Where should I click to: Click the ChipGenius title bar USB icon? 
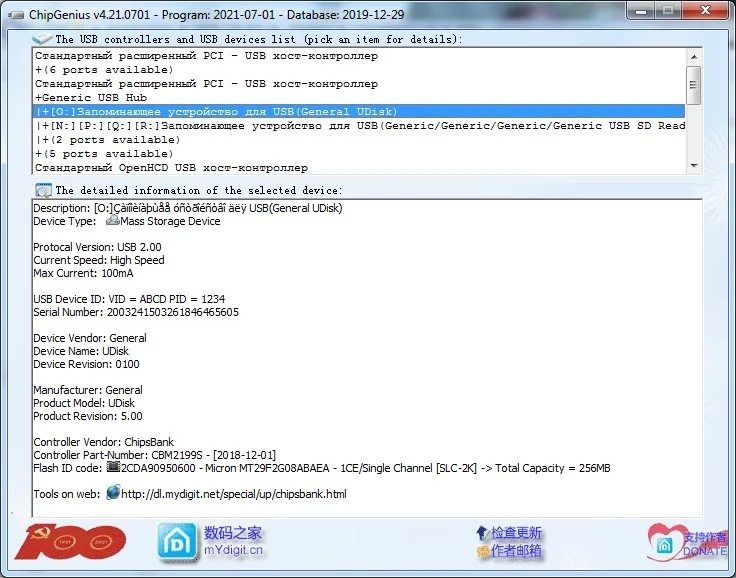[x=16, y=15]
